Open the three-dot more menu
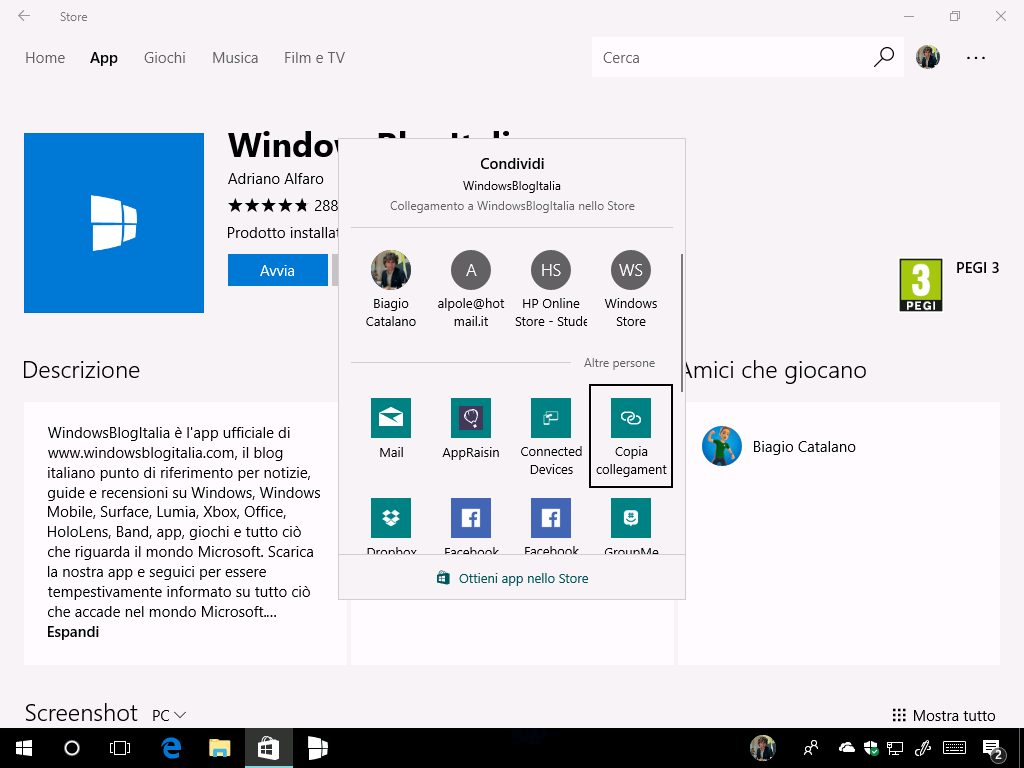The height and width of the screenshot is (768, 1024). tap(976, 57)
